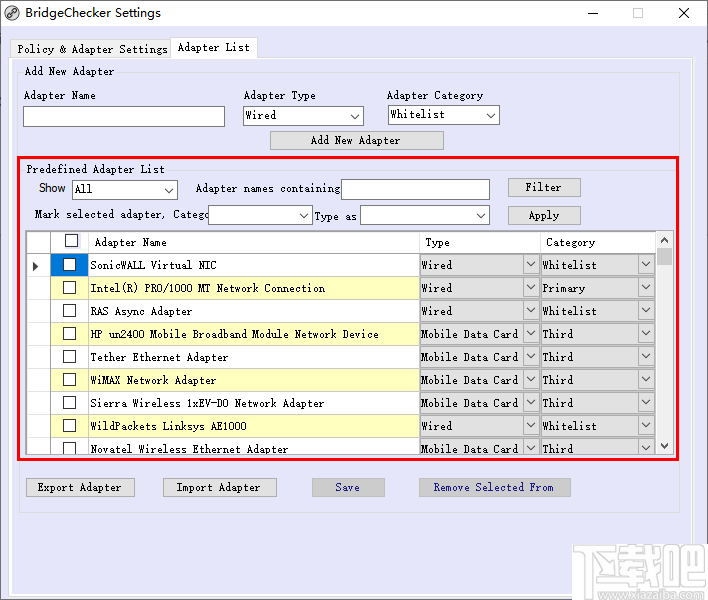Check the RAS Async Adapter checkbox
Image resolution: width=708 pixels, height=600 pixels.
click(x=69, y=311)
